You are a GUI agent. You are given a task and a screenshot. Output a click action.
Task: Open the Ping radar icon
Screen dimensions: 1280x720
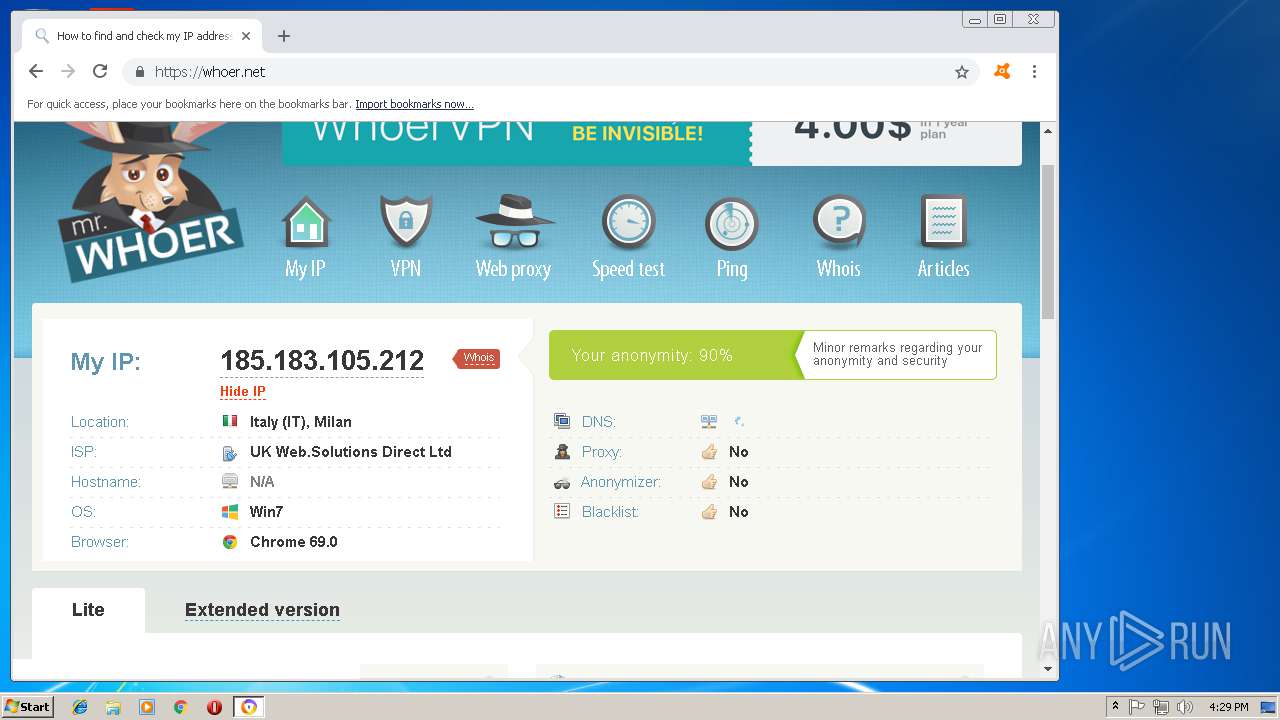click(x=732, y=222)
